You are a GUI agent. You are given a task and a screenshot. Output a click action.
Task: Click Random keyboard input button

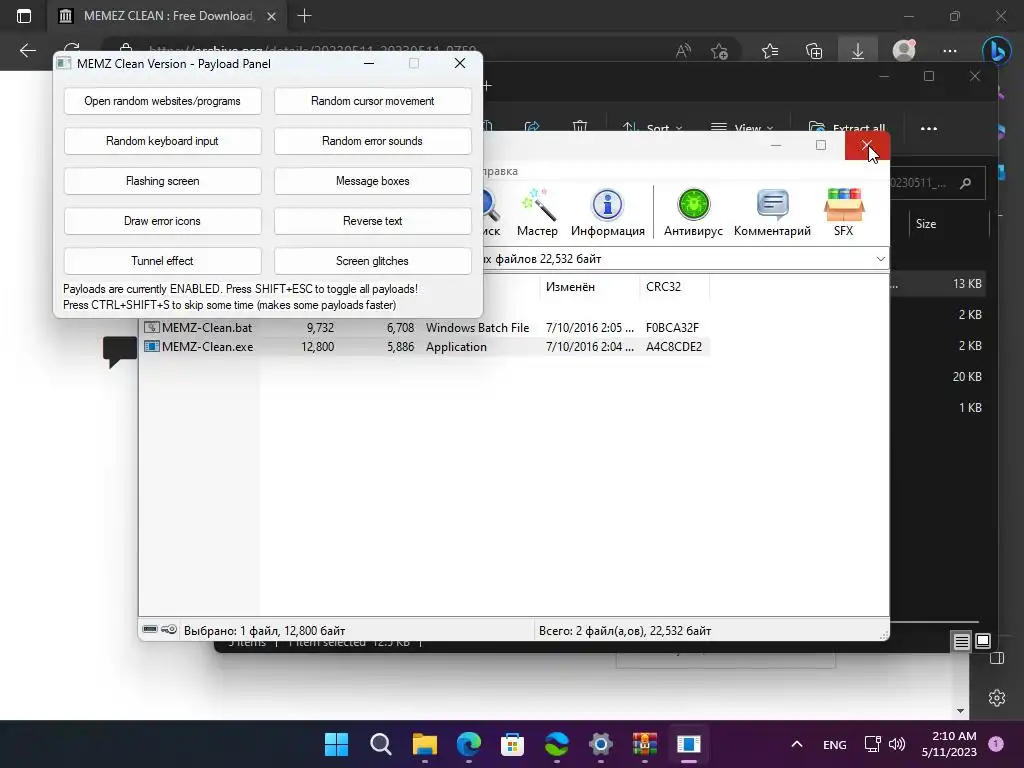tap(163, 141)
